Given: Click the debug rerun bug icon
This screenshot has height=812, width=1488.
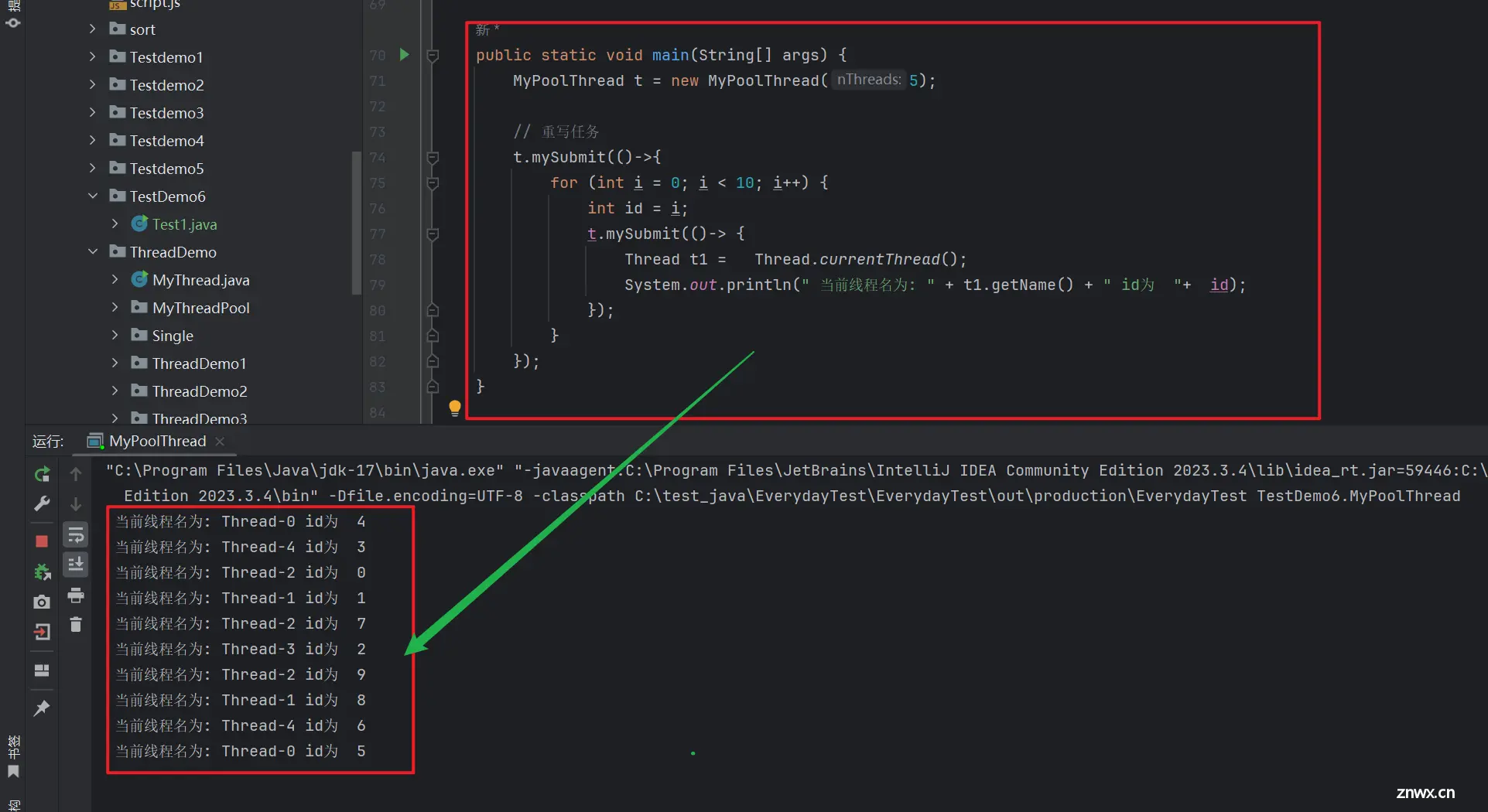Looking at the screenshot, I should pyautogui.click(x=42, y=572).
